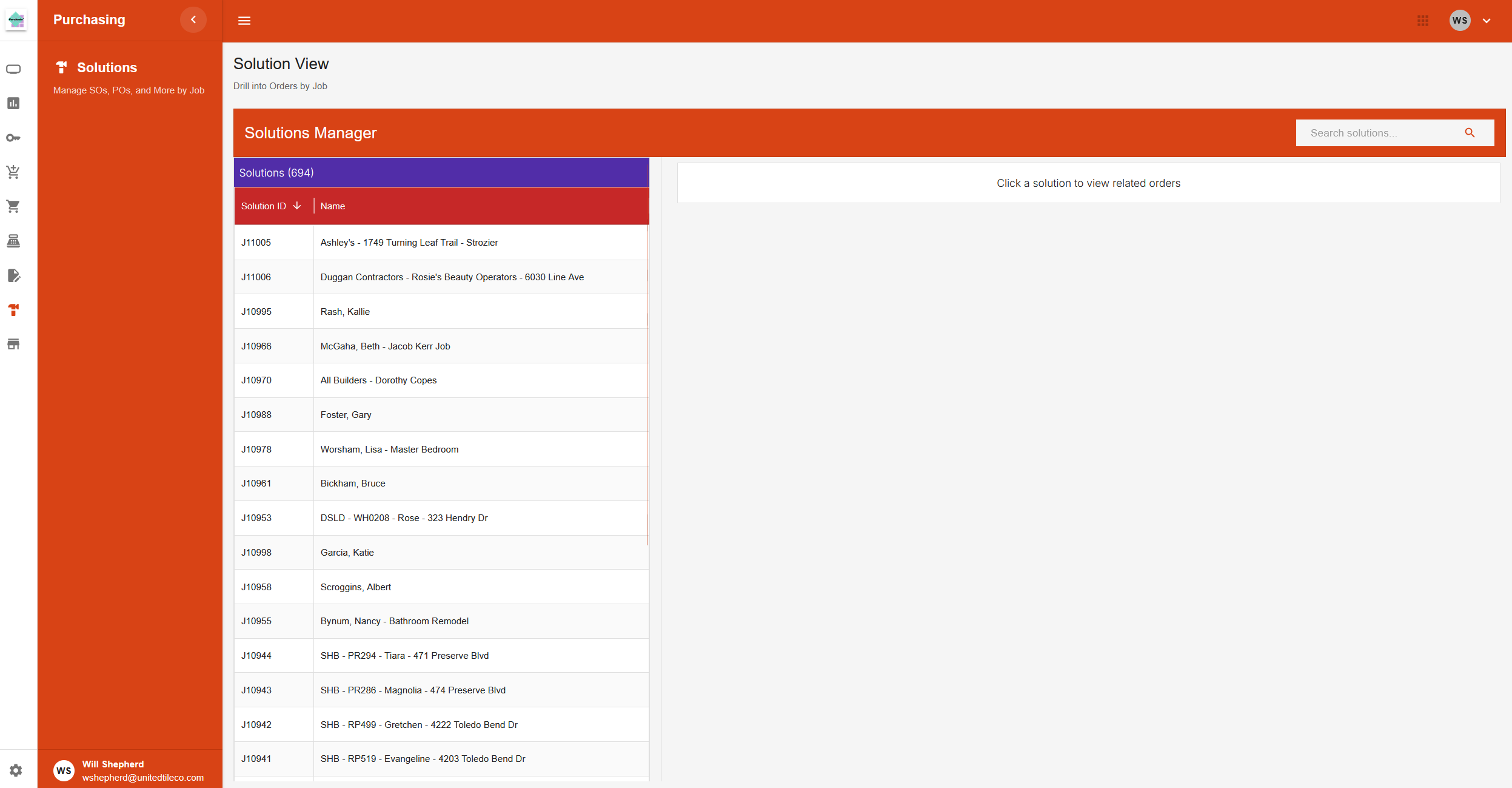1512x788 pixels.
Task: Select the shopping cart orders icon
Action: pyautogui.click(x=13, y=206)
